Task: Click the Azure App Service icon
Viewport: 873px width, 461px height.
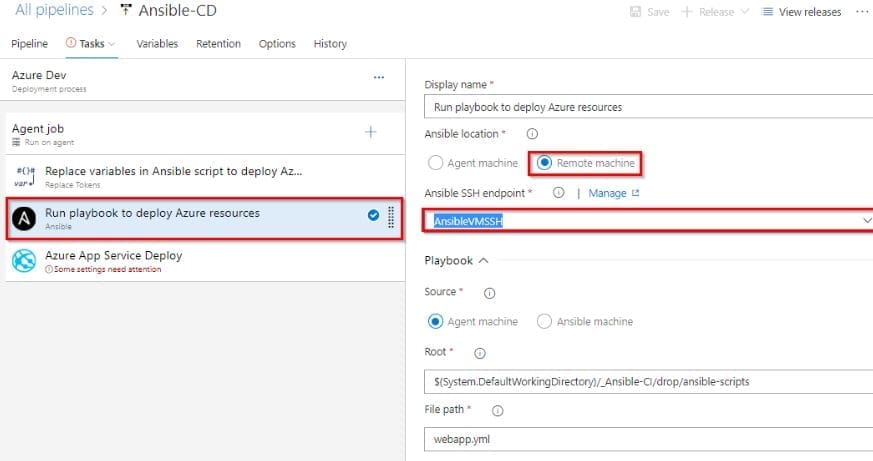Action: click(24, 261)
